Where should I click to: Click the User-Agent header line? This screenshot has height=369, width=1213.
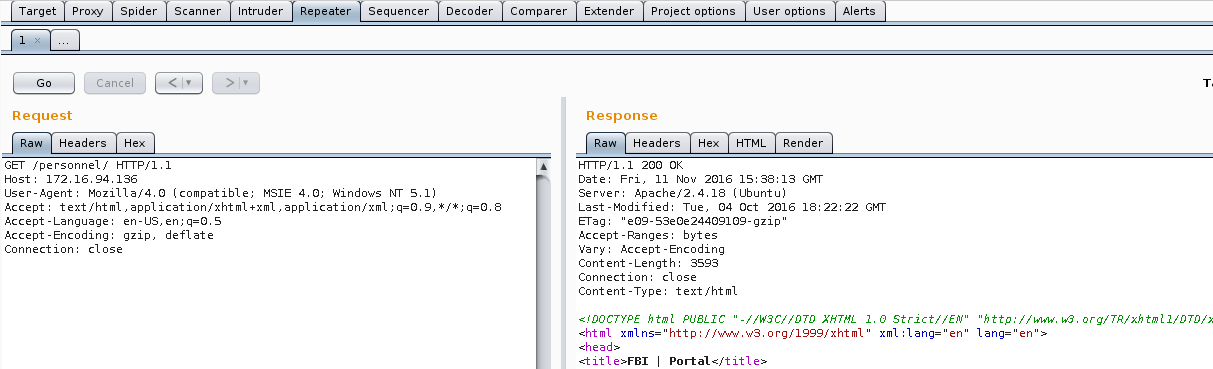(x=221, y=193)
